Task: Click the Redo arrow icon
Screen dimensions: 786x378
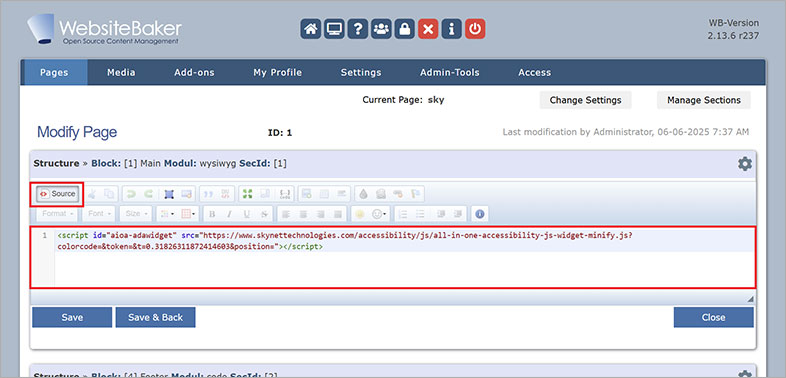Action: point(149,194)
